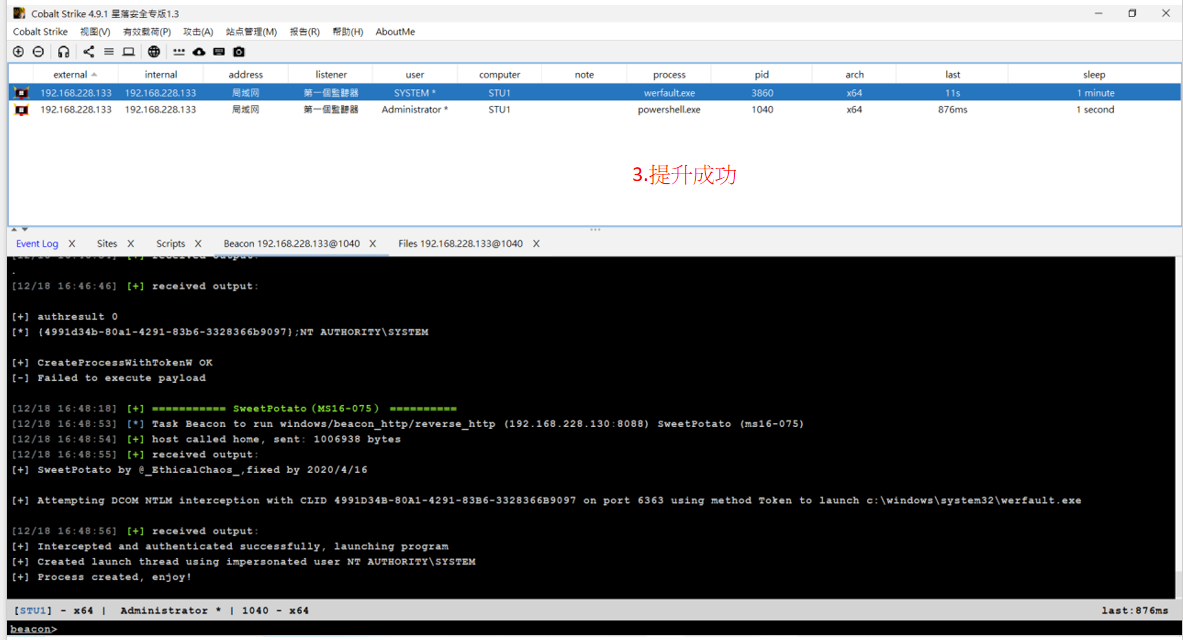Image resolution: width=1183 pixels, height=640 pixels.
Task: Close the Event Log tab
Action: (x=72, y=244)
